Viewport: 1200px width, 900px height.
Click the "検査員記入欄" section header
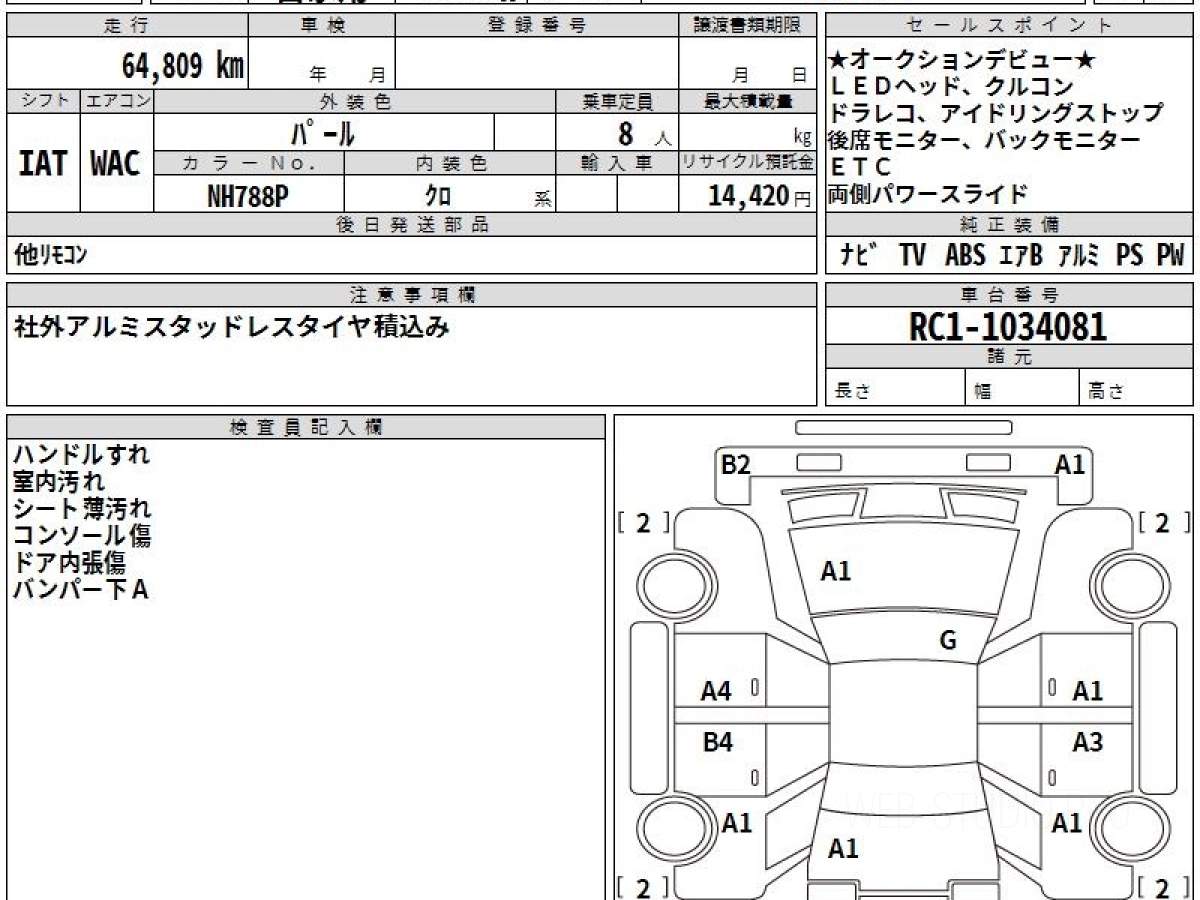coord(306,427)
